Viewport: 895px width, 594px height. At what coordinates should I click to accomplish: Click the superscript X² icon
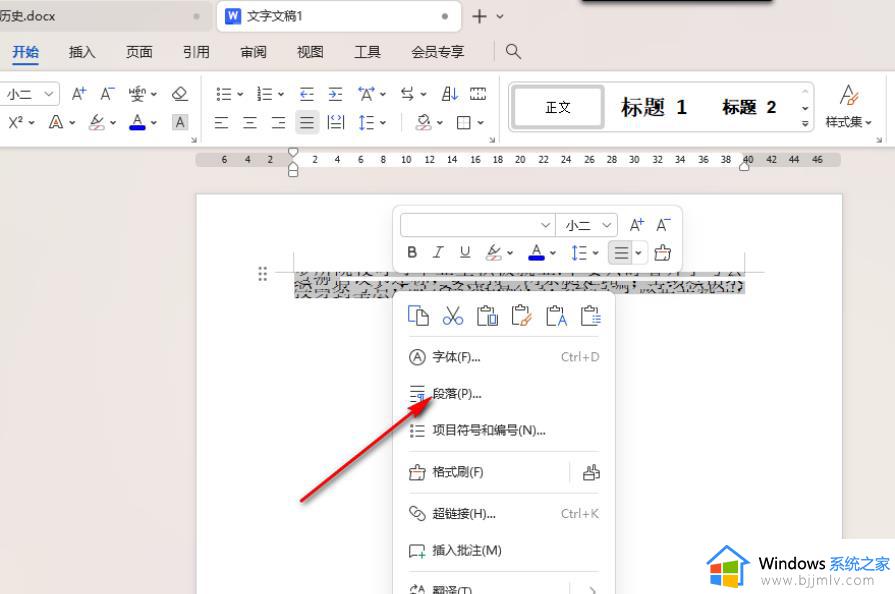coord(16,122)
